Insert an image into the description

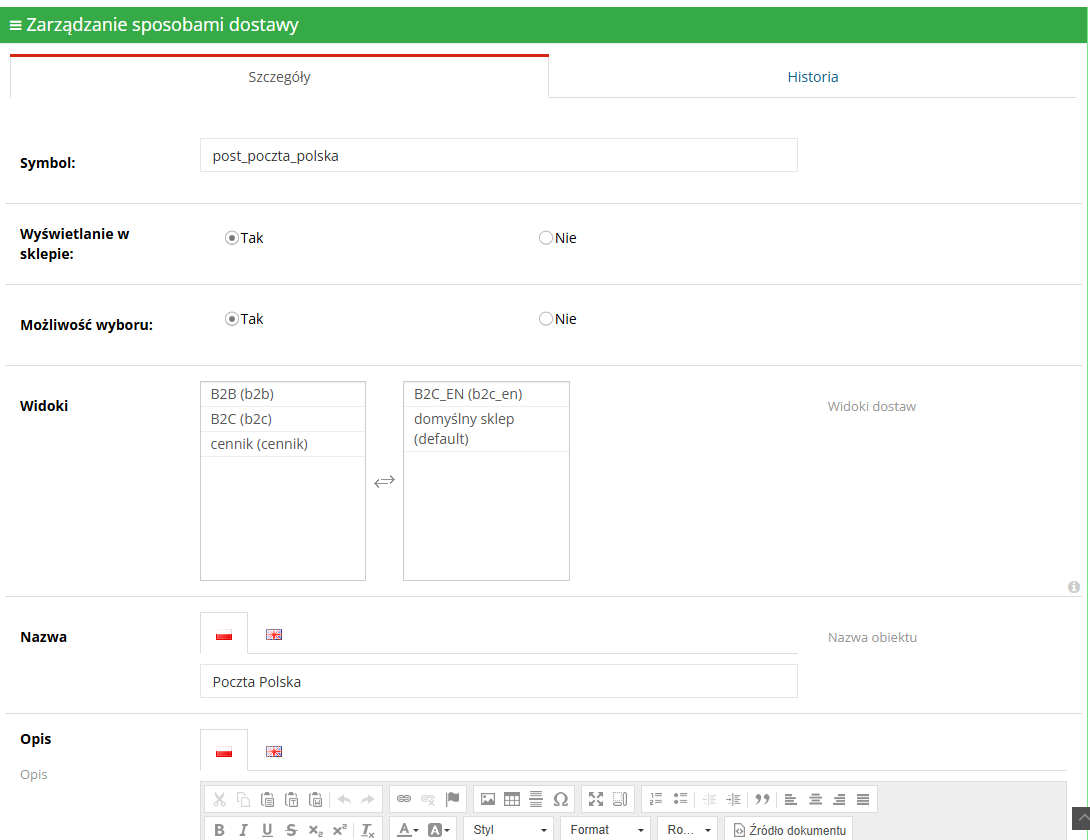[x=488, y=799]
